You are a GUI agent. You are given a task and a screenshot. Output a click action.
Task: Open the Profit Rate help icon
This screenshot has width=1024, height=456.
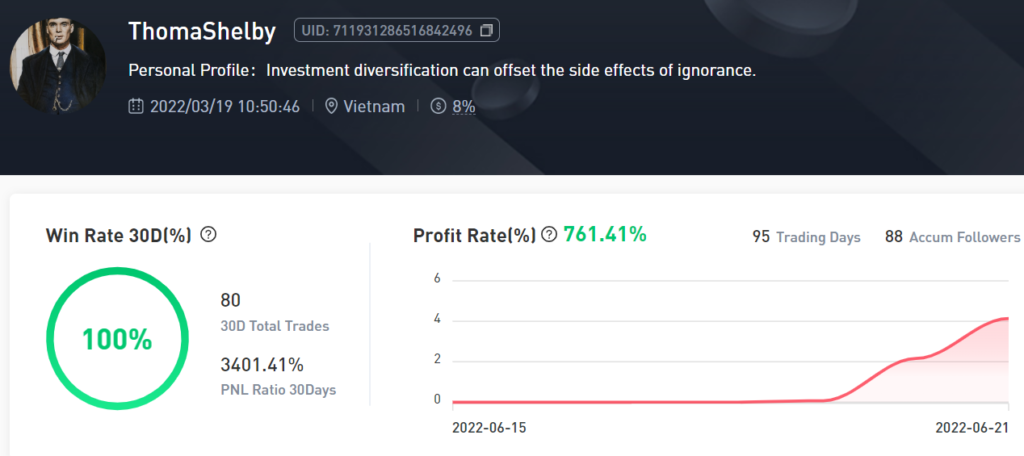click(549, 235)
